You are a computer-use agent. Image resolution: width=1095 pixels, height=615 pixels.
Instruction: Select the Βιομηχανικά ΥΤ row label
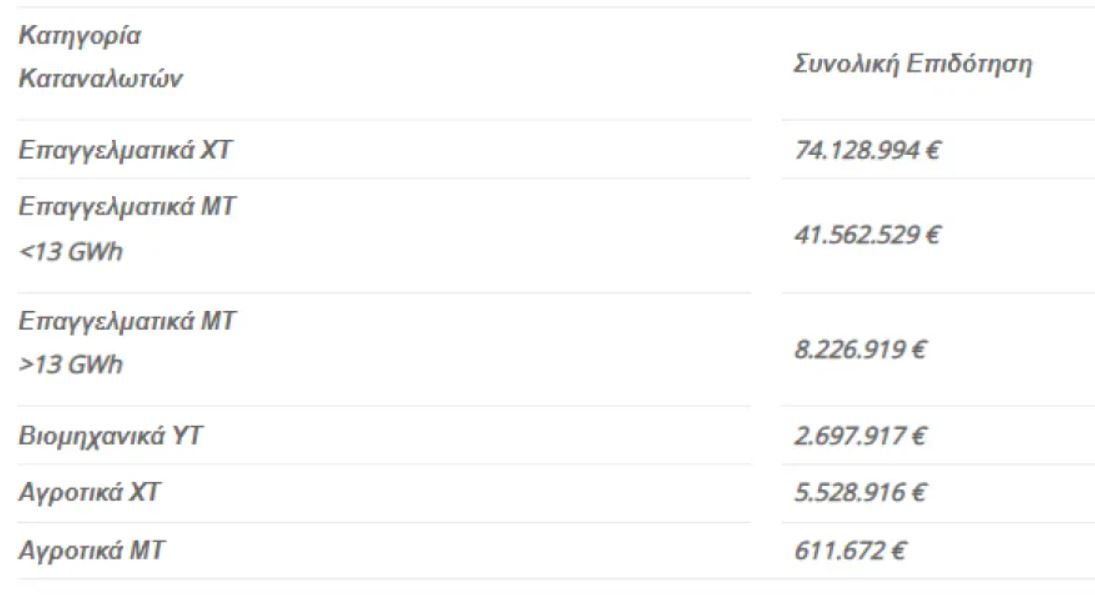point(110,436)
